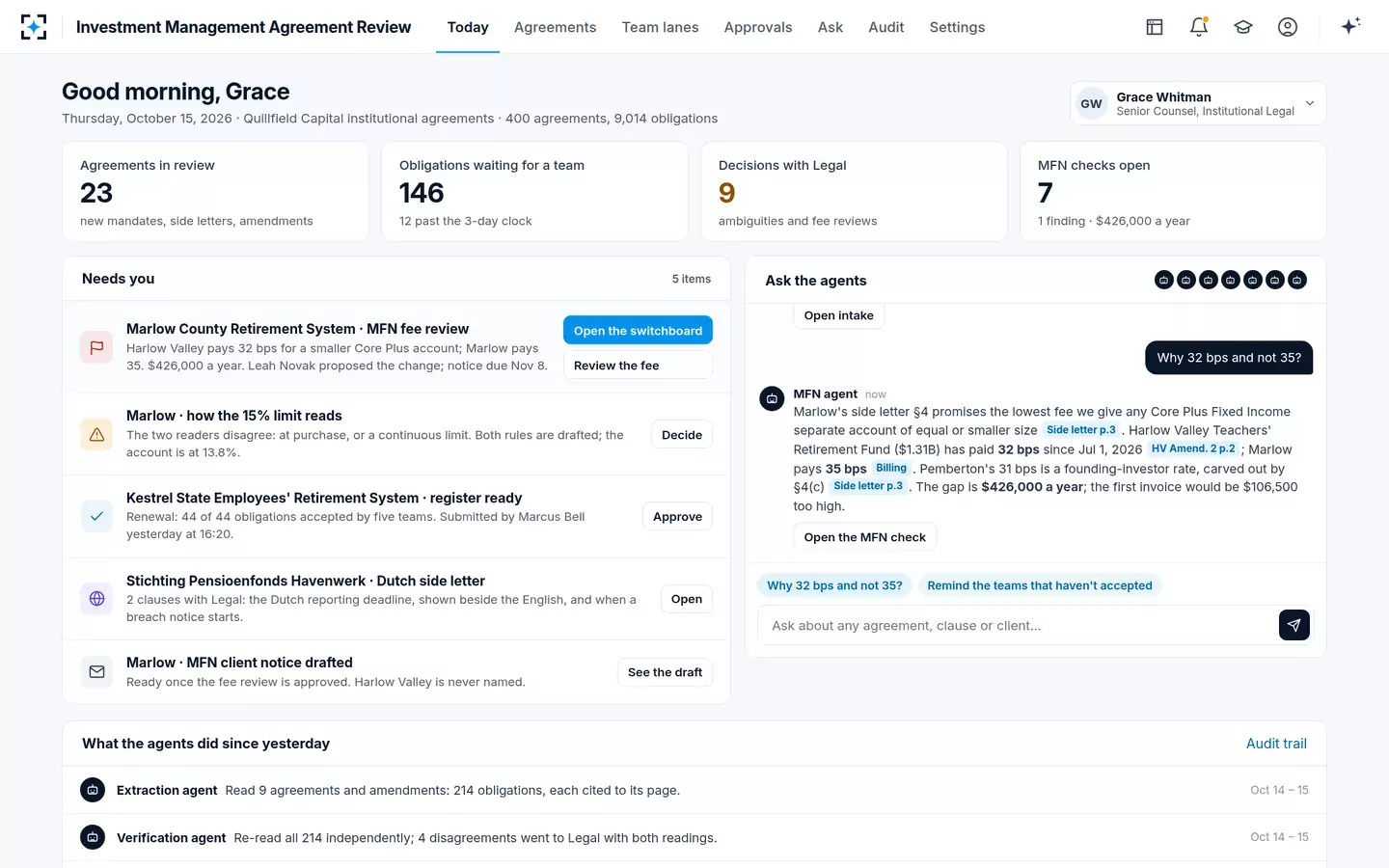The image size is (1389, 868).
Task: Open the Dutch side letter item
Action: [687, 599]
